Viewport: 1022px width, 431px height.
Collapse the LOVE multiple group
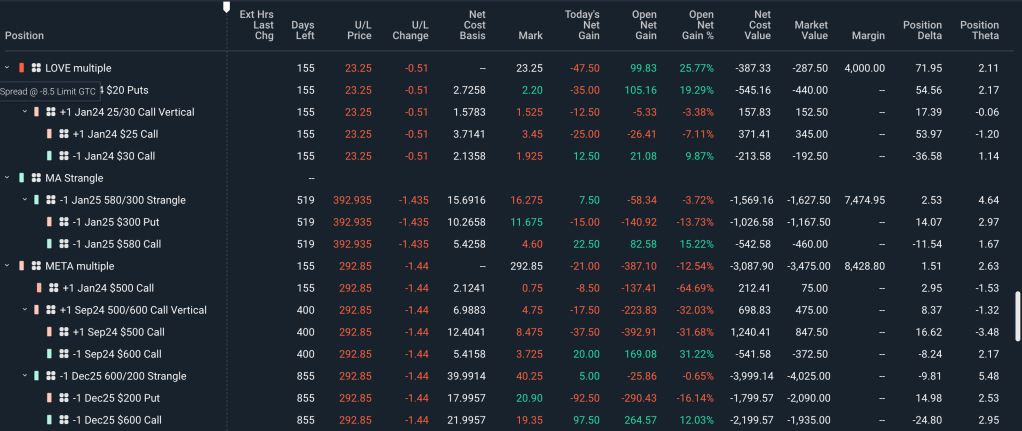(7, 68)
